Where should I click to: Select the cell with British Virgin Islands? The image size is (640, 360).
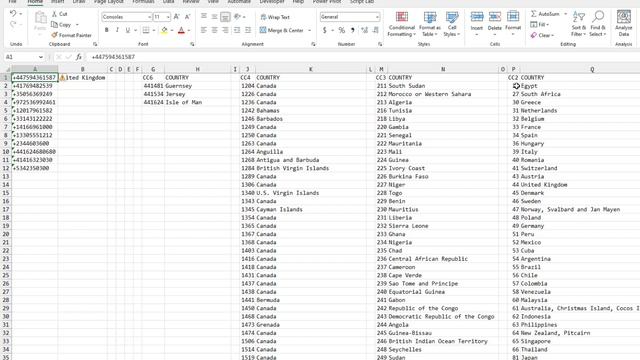tap(311, 168)
